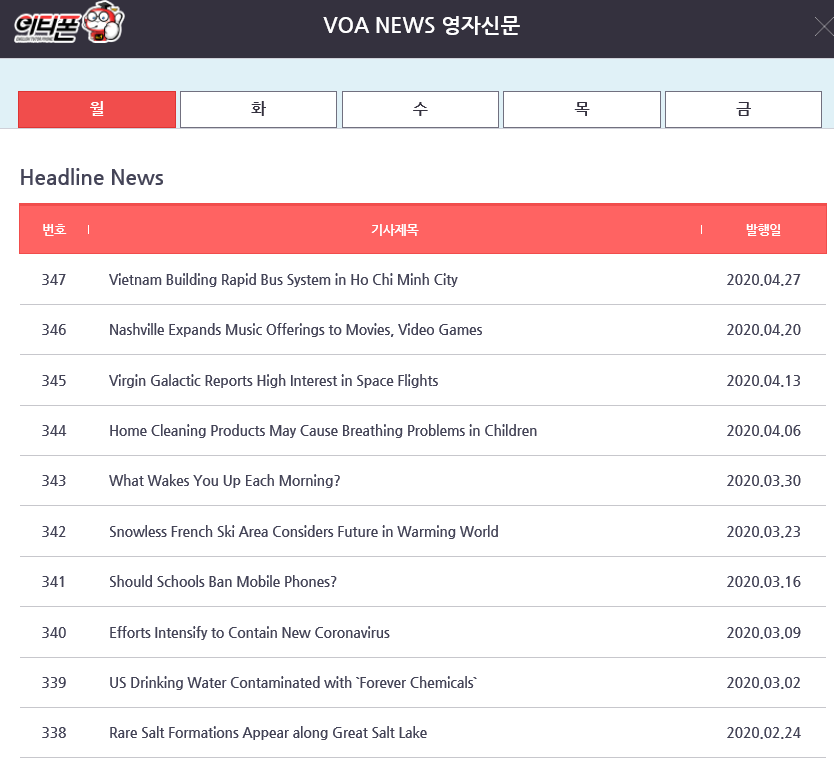Open Home Cleaning Products article
834x773 pixels.
point(322,431)
